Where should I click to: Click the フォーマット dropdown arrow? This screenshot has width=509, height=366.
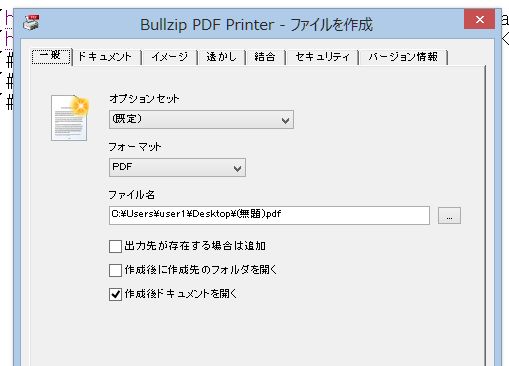click(x=237, y=168)
